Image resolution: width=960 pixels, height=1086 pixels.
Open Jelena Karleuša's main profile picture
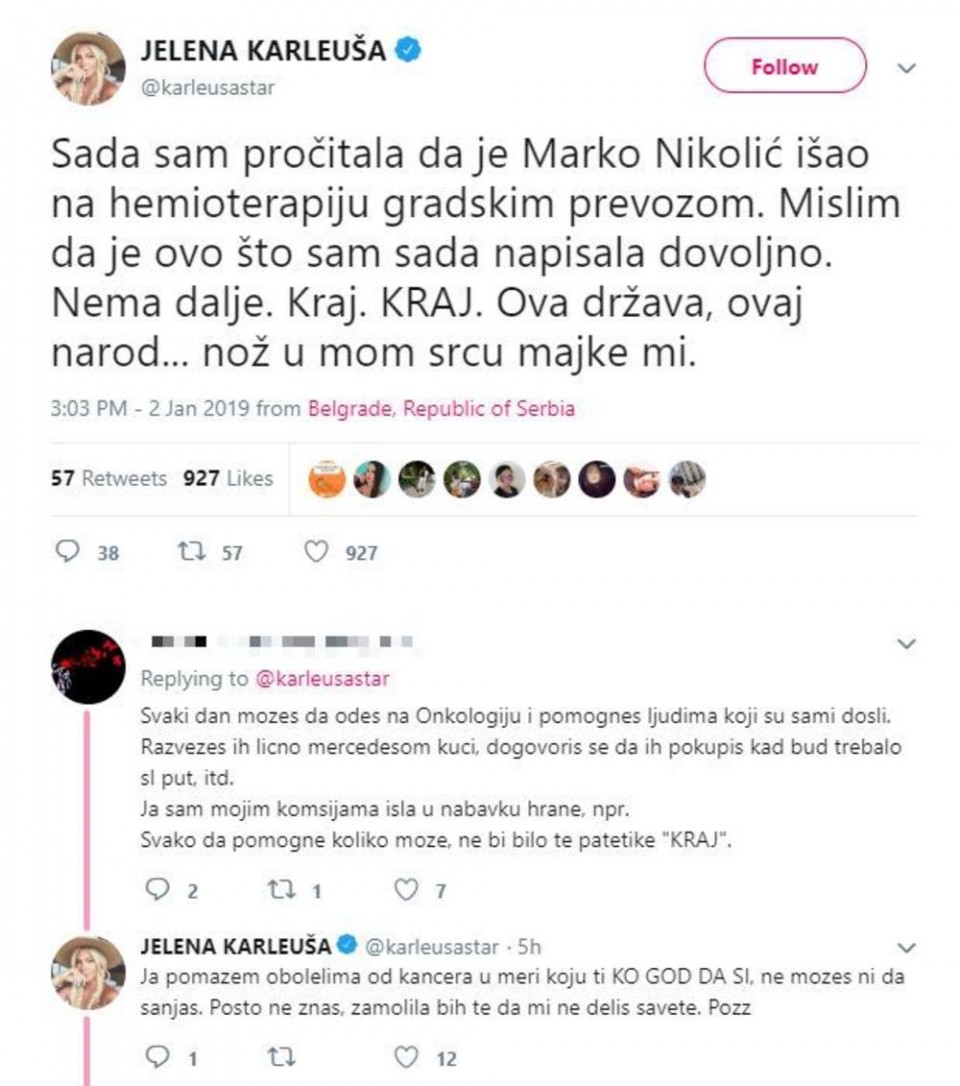(x=88, y=69)
